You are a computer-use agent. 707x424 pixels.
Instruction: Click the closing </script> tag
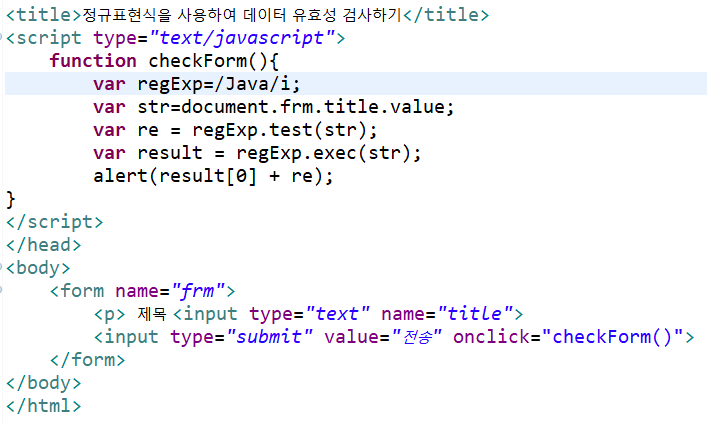(55, 222)
